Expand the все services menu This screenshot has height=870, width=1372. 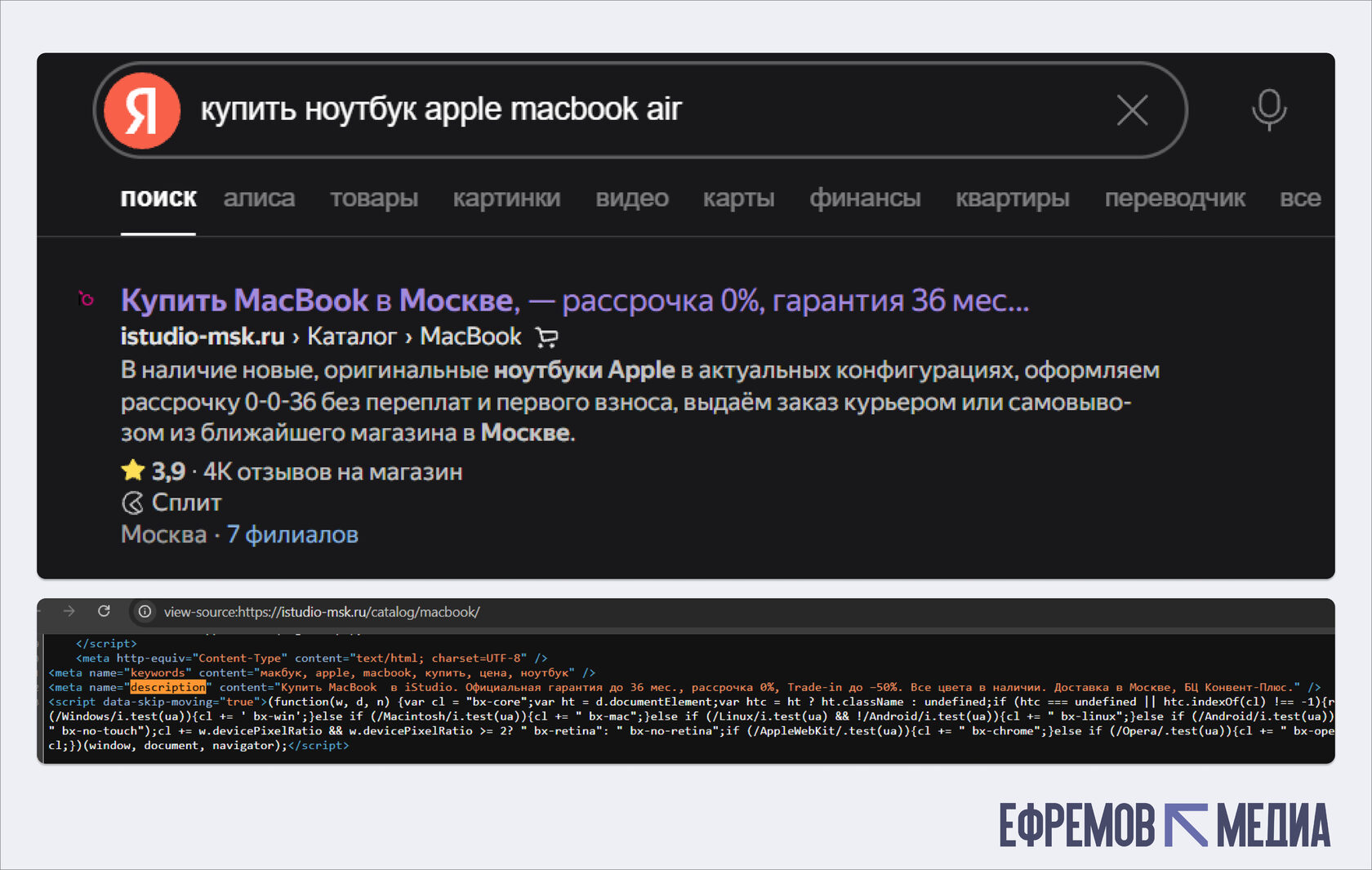[x=1300, y=198]
